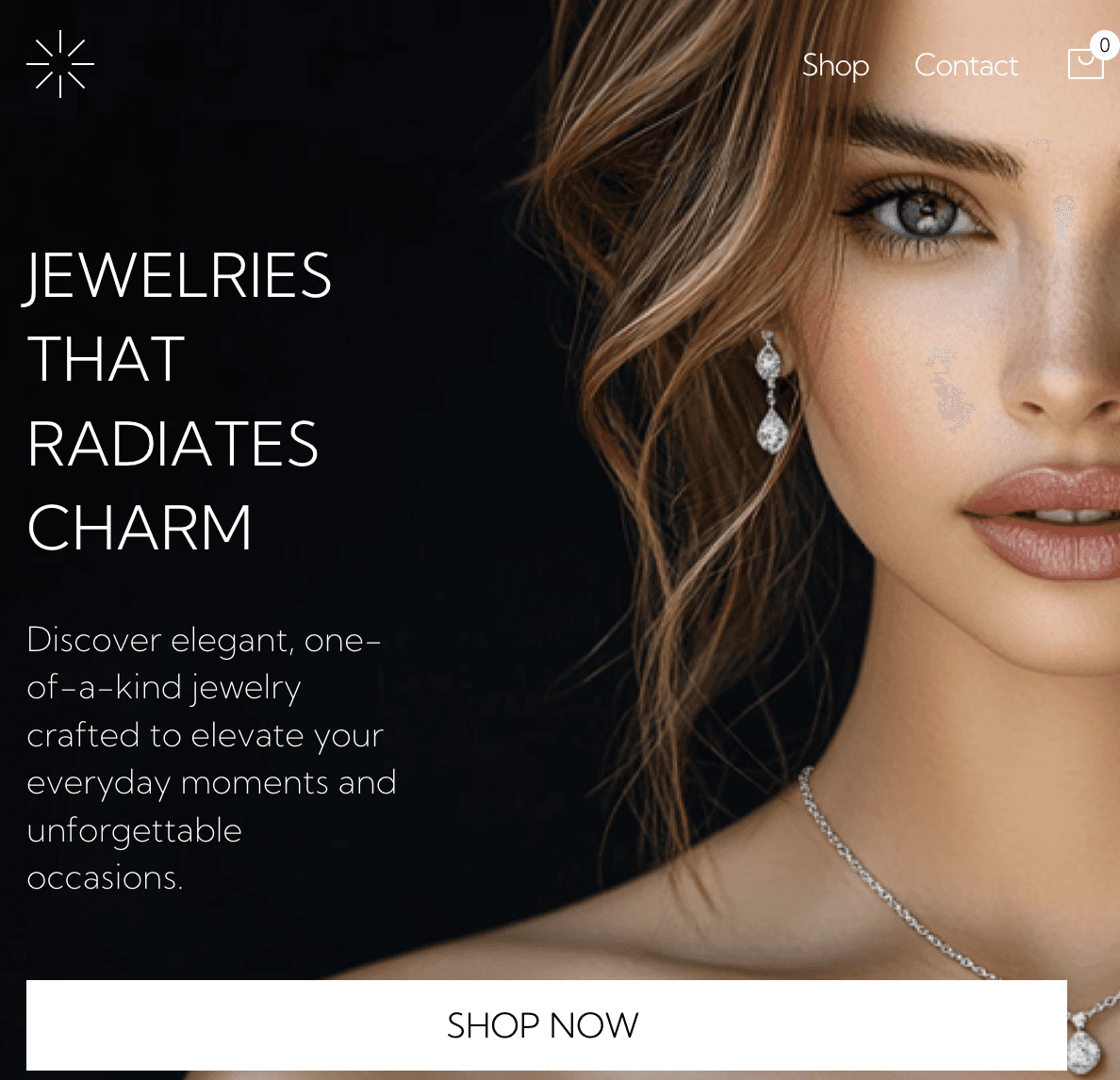Click the line 'crafted to elevate your'
Screen dimensions: 1120x1080
(205, 735)
